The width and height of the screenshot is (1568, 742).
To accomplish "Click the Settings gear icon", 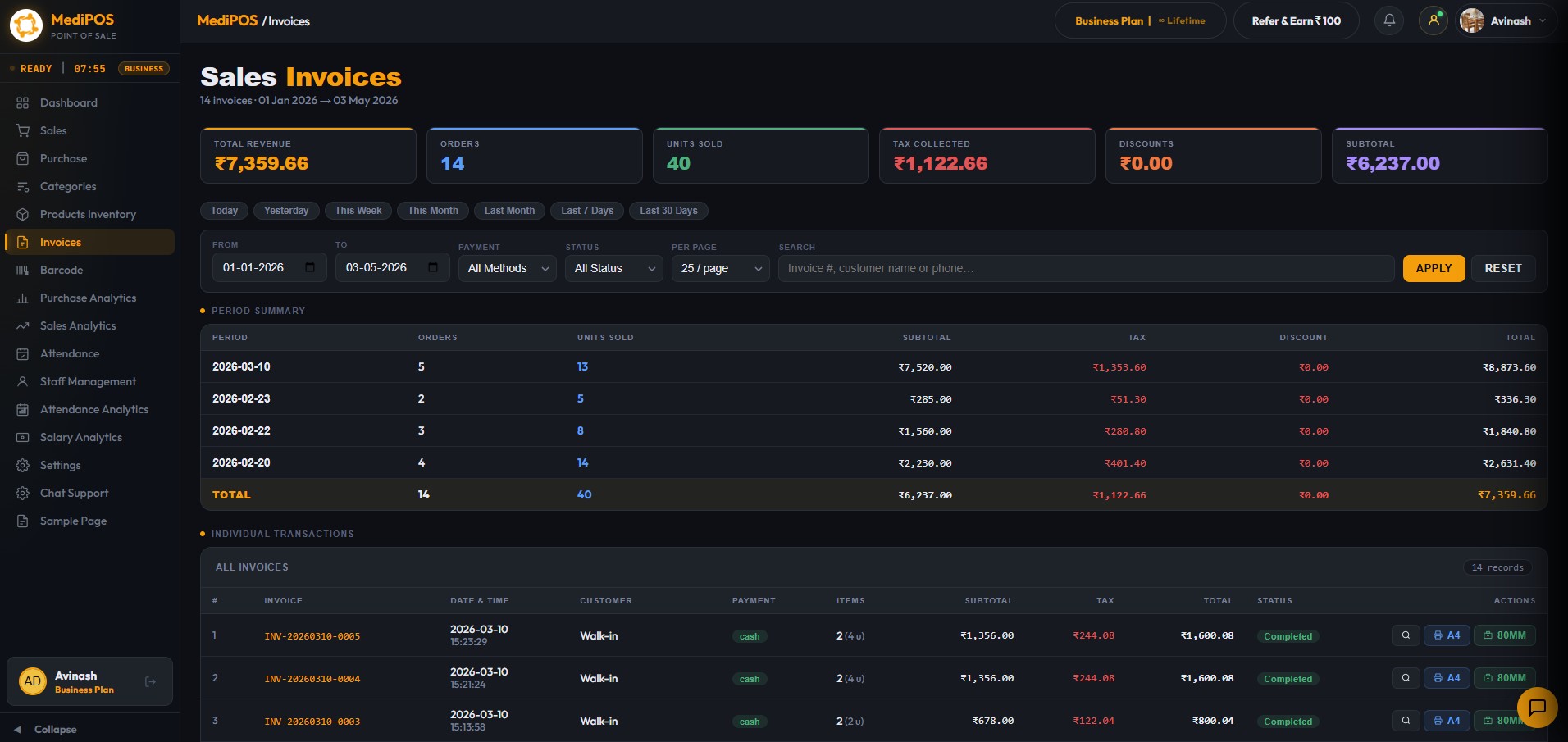I will (x=23, y=465).
